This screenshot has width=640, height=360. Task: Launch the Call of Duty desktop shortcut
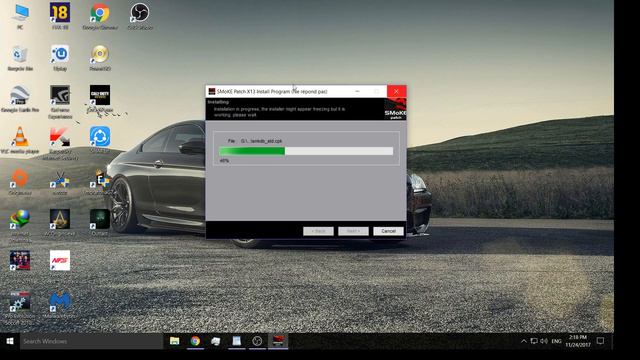pos(100,99)
